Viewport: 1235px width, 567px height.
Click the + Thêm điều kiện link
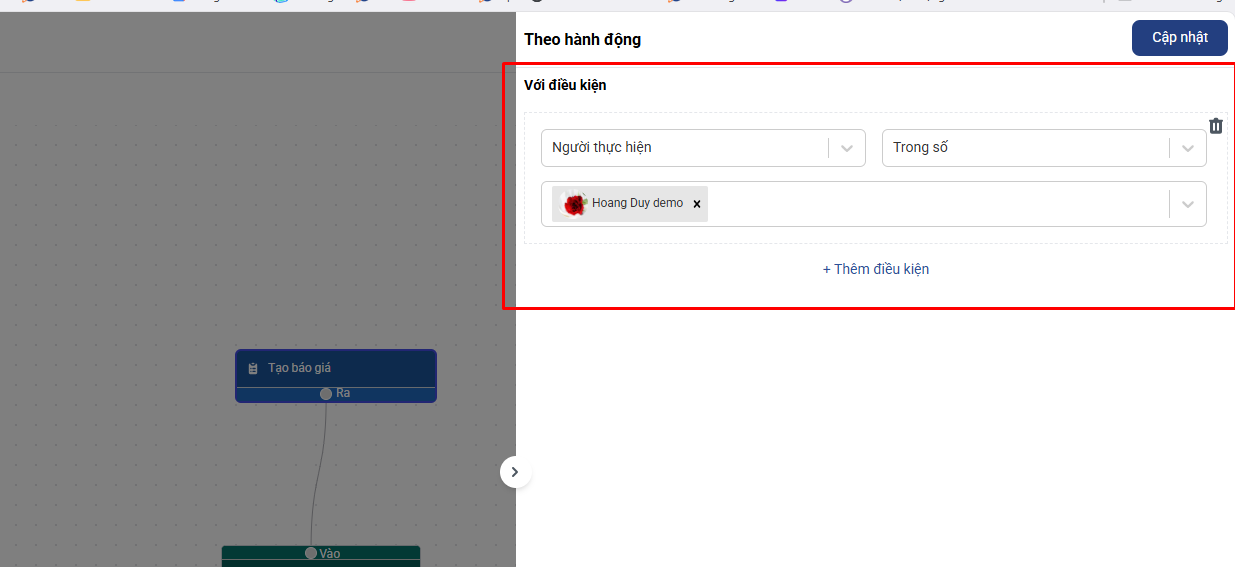875,269
